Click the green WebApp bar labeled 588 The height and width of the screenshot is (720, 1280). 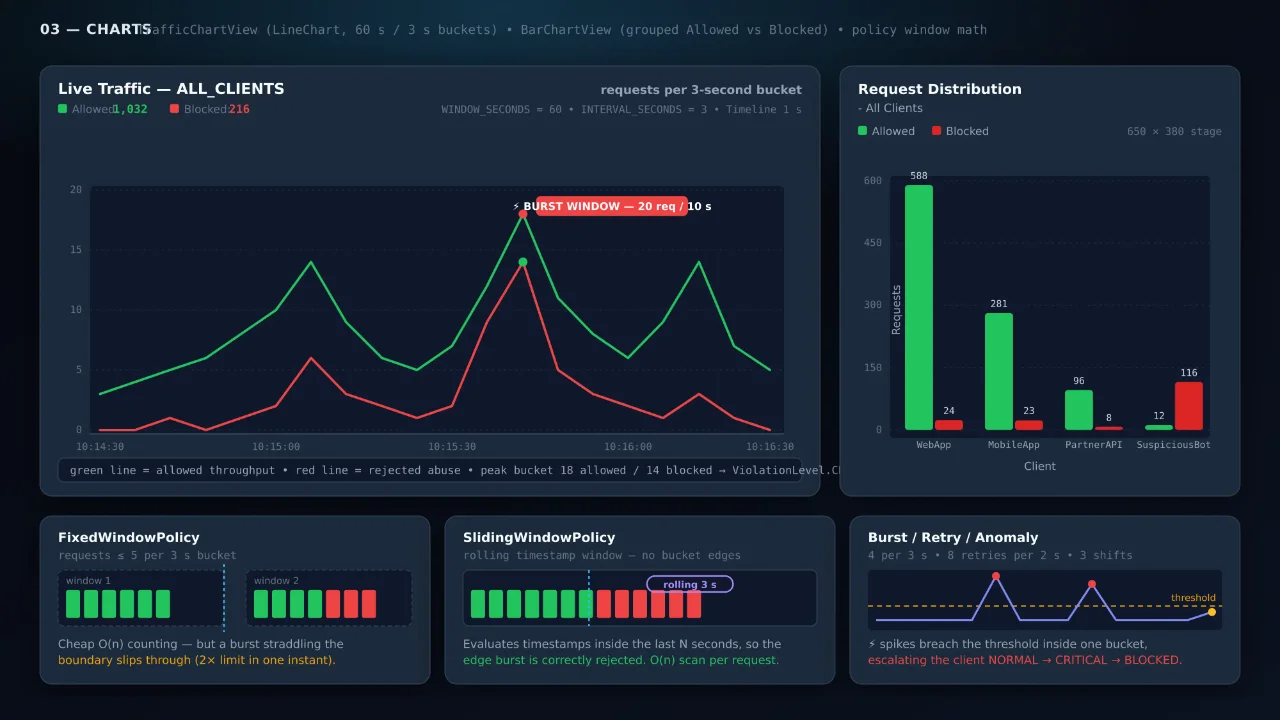(x=919, y=307)
